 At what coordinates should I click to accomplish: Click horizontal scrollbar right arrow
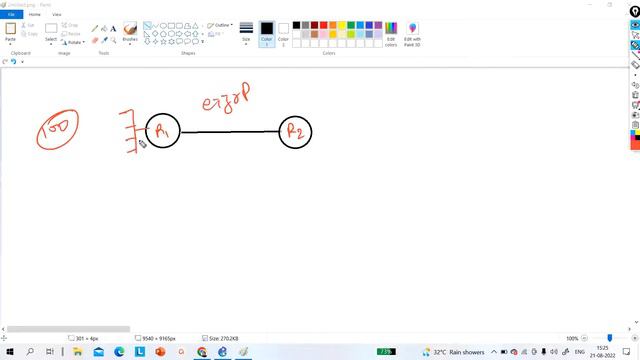pyautogui.click(x=629, y=329)
